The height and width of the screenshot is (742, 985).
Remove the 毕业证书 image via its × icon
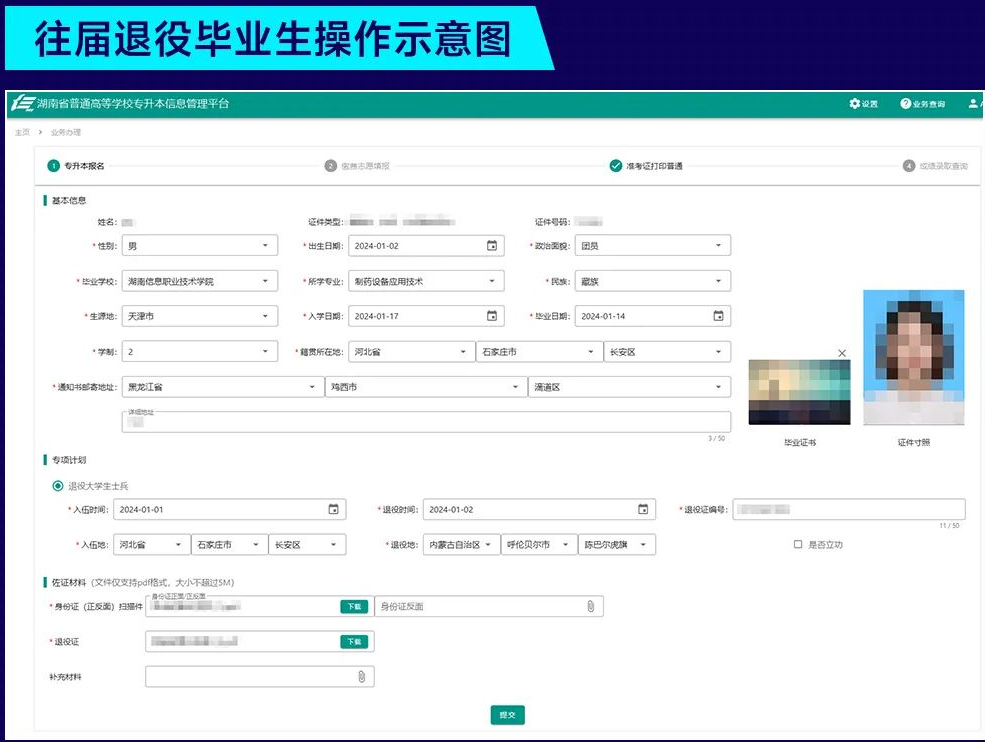click(x=841, y=353)
